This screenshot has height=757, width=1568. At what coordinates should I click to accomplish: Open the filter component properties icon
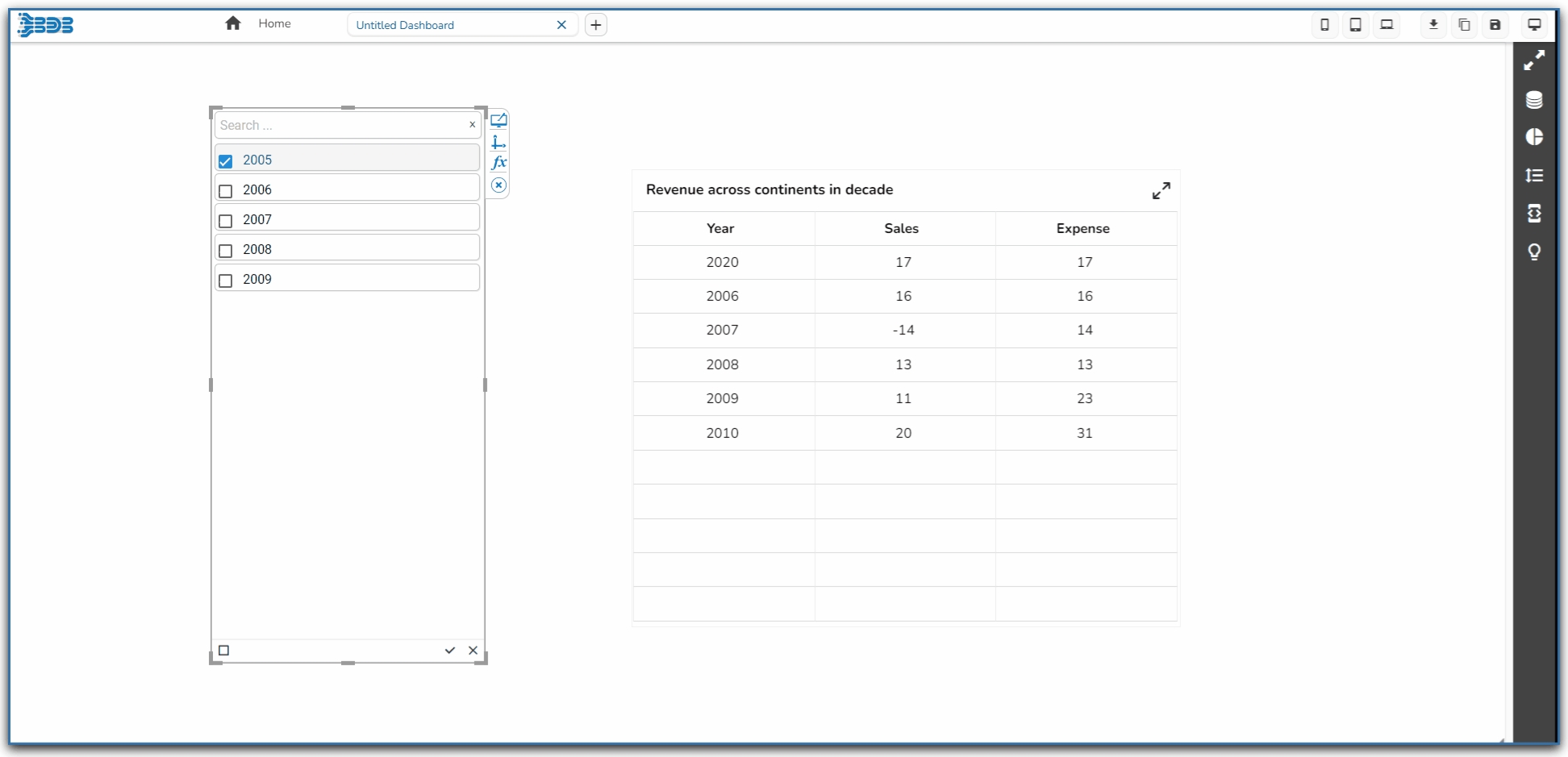498,121
